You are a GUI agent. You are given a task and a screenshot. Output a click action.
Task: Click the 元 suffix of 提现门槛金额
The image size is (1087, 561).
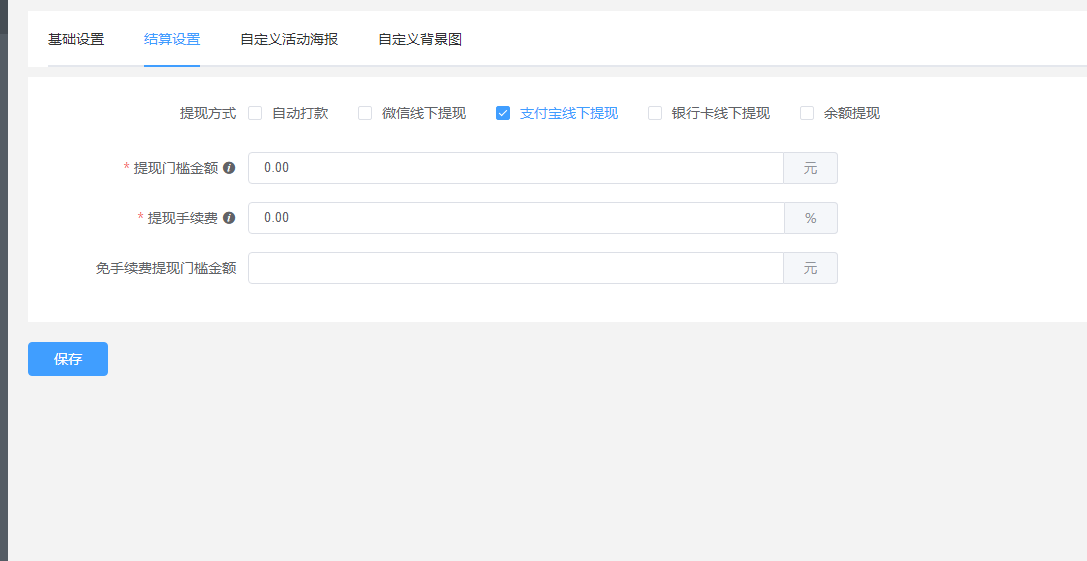[810, 168]
